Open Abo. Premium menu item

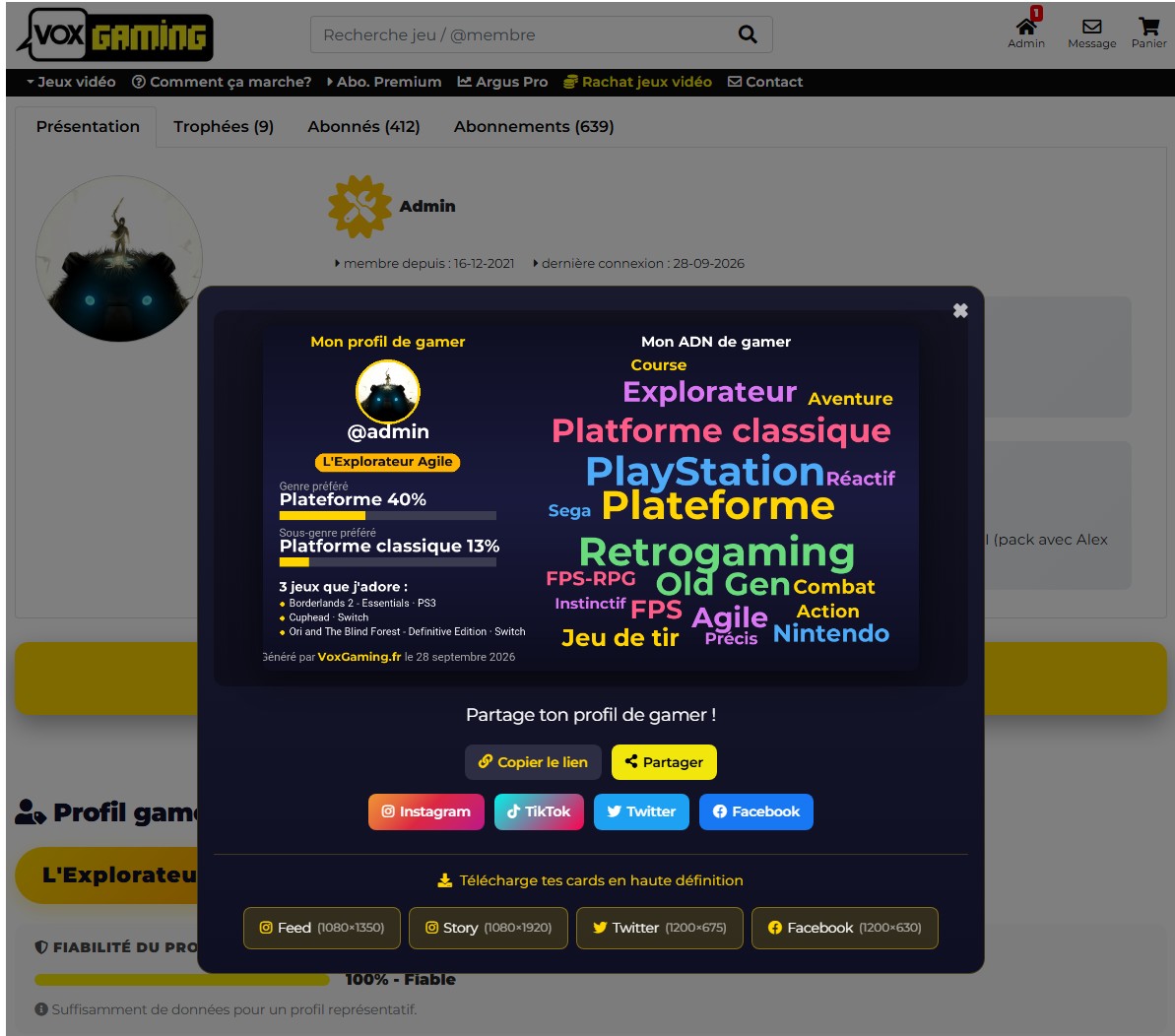tap(384, 82)
